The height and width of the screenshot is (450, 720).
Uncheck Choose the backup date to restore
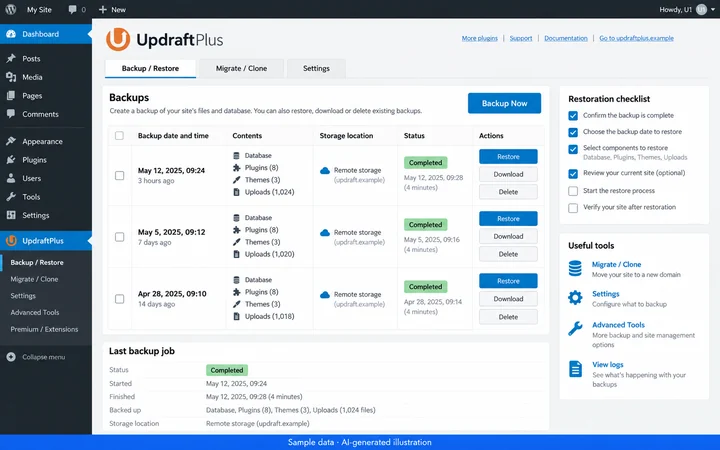click(573, 132)
